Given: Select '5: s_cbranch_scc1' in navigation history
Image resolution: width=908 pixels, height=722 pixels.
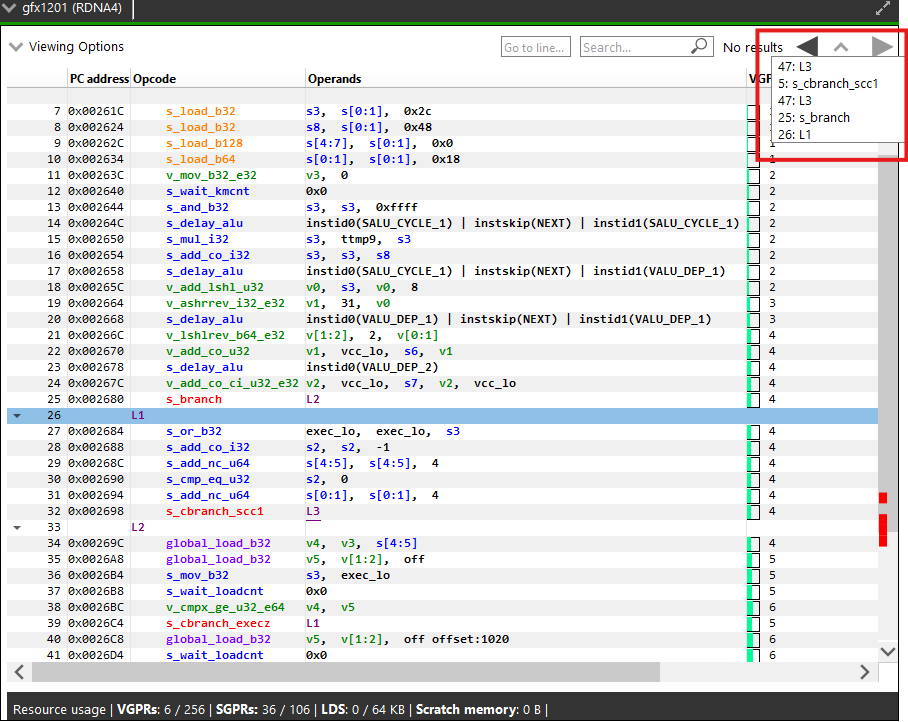Looking at the screenshot, I should pyautogui.click(x=827, y=84).
